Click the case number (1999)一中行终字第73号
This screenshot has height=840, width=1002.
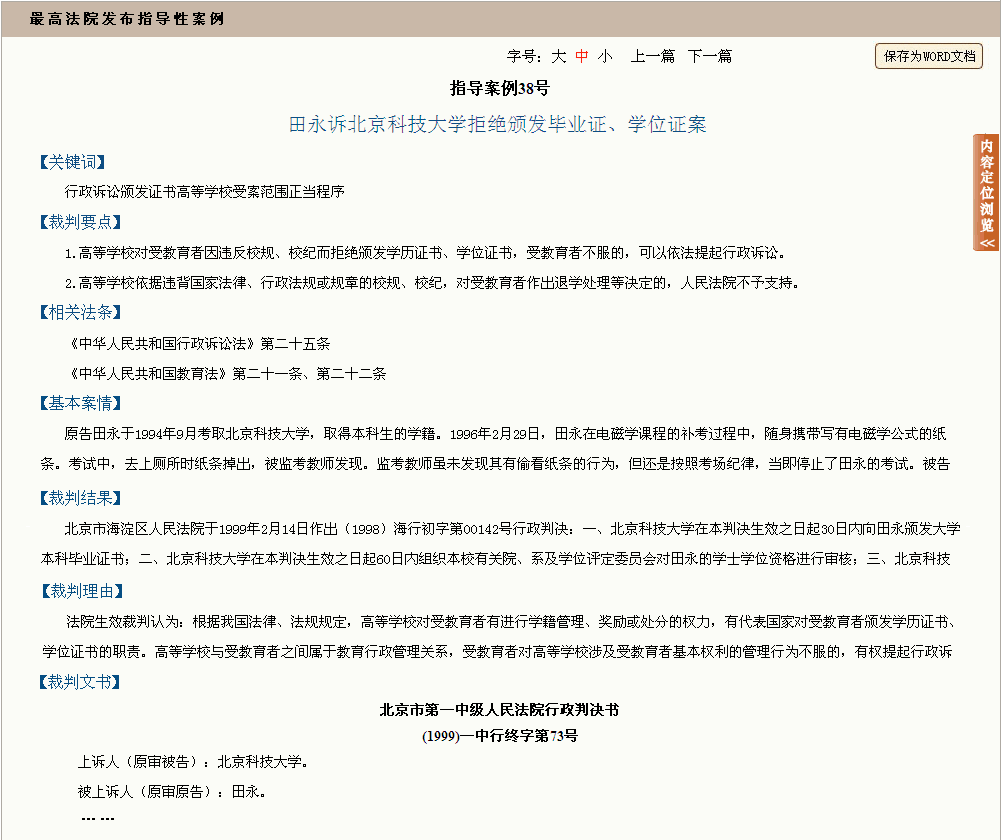pos(500,736)
